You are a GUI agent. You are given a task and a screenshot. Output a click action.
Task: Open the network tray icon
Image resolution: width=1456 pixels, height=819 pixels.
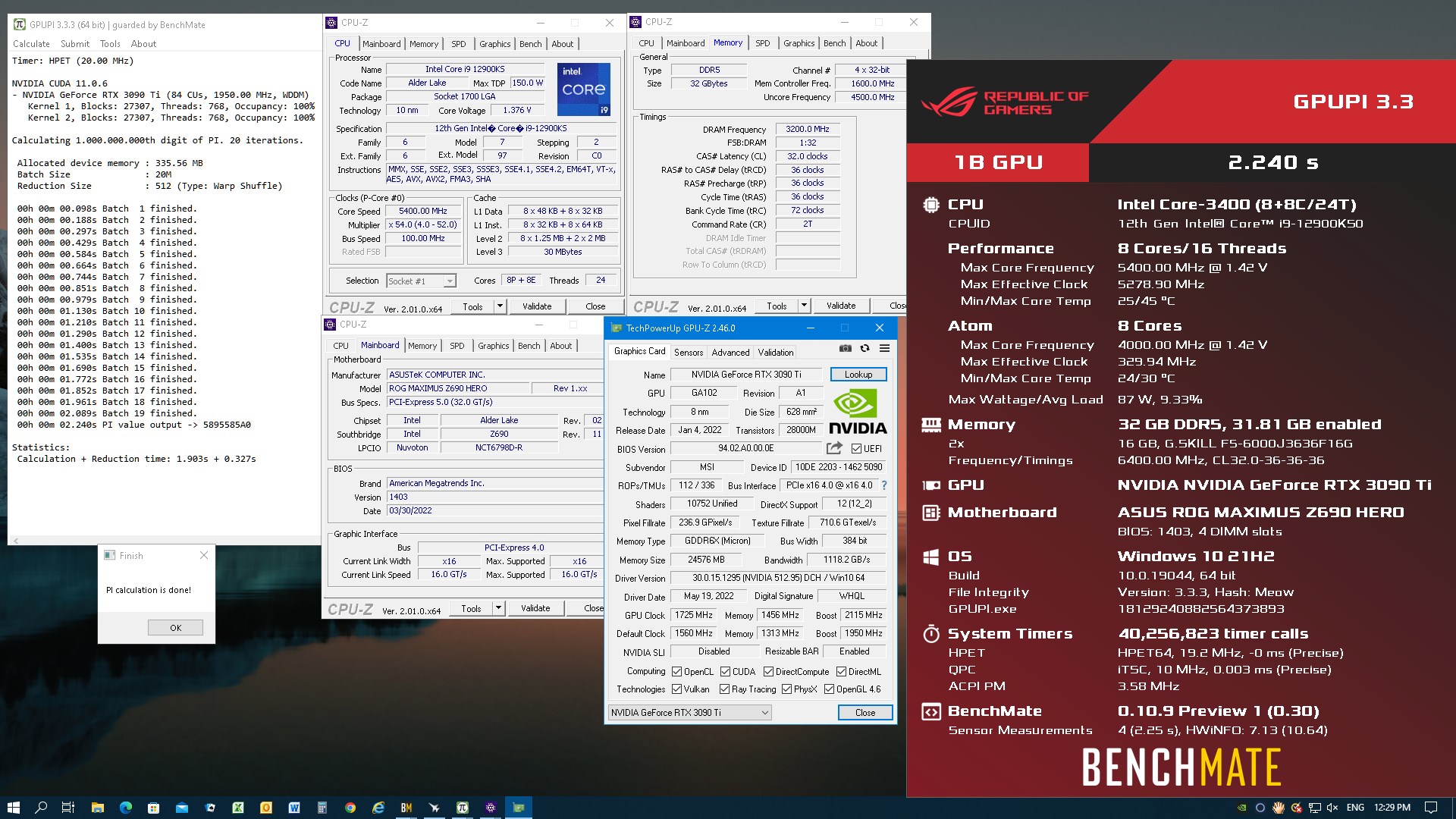pos(1314,808)
